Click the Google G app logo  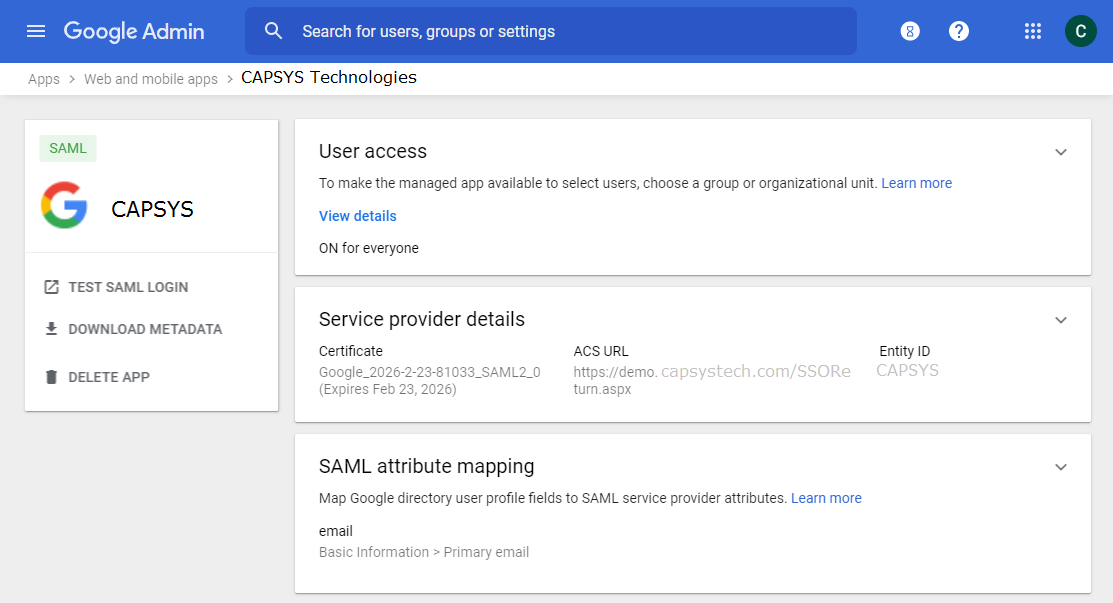(x=64, y=205)
